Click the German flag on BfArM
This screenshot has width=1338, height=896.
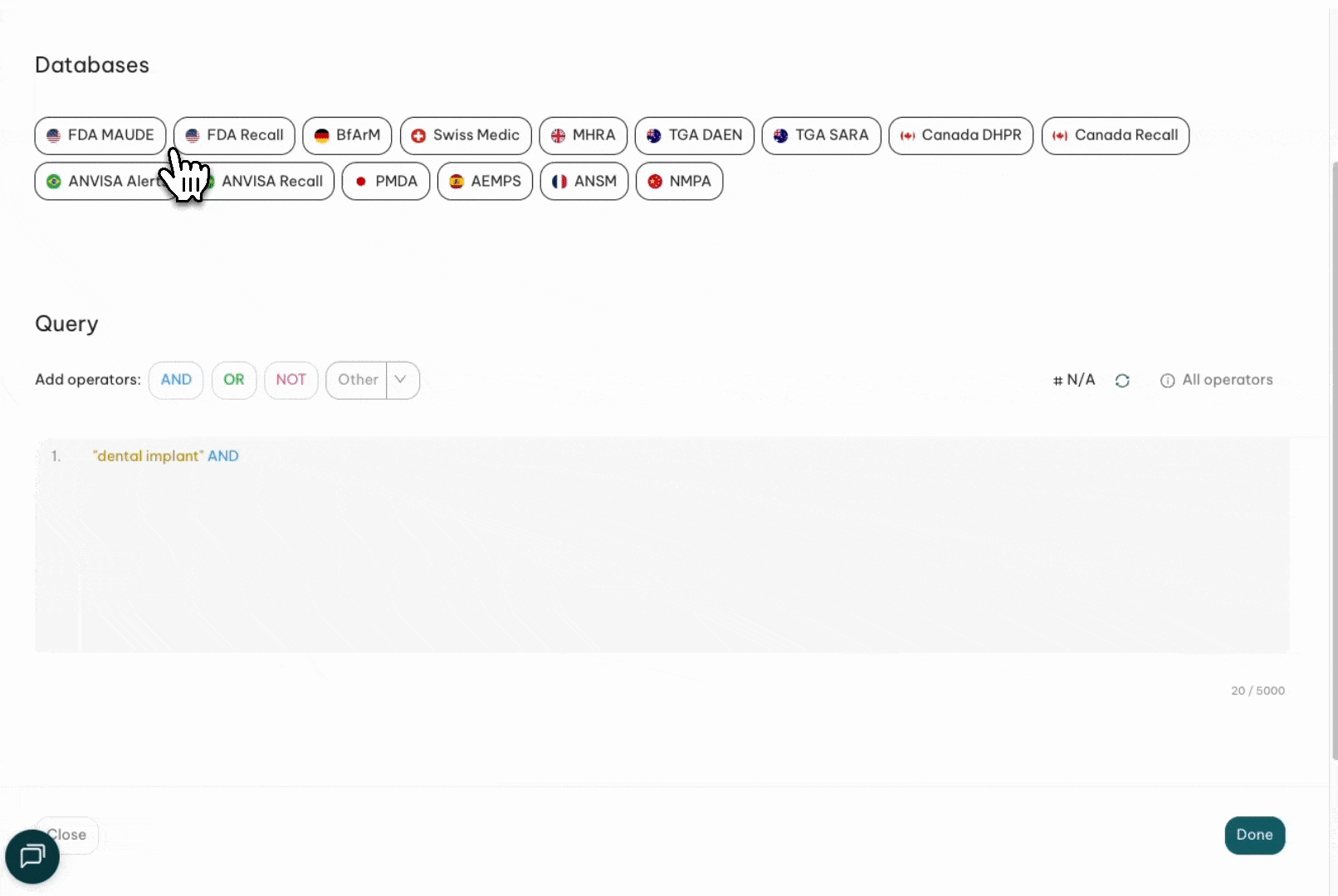pyautogui.click(x=322, y=135)
